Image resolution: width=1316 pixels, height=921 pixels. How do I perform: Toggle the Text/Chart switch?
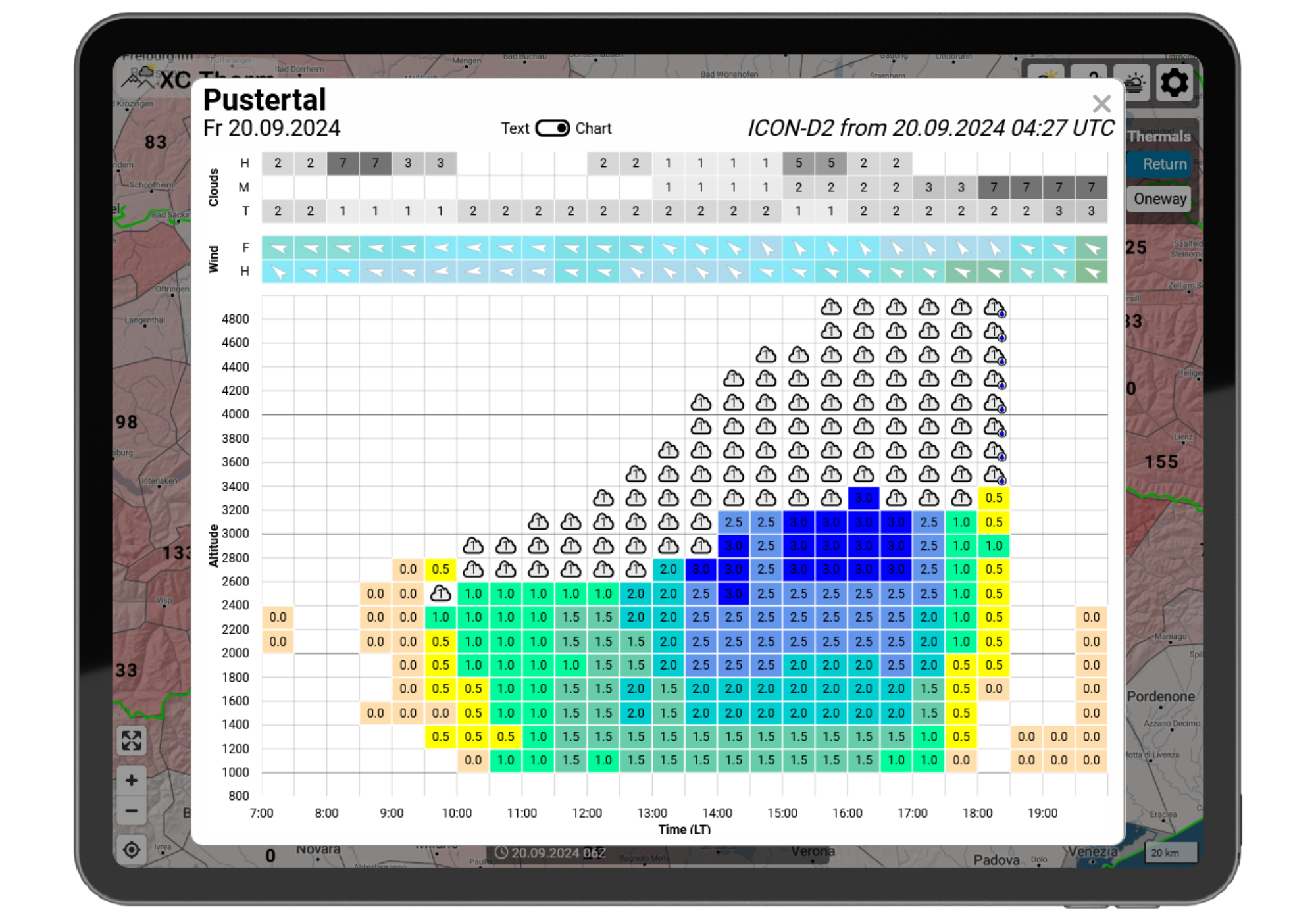tap(552, 128)
